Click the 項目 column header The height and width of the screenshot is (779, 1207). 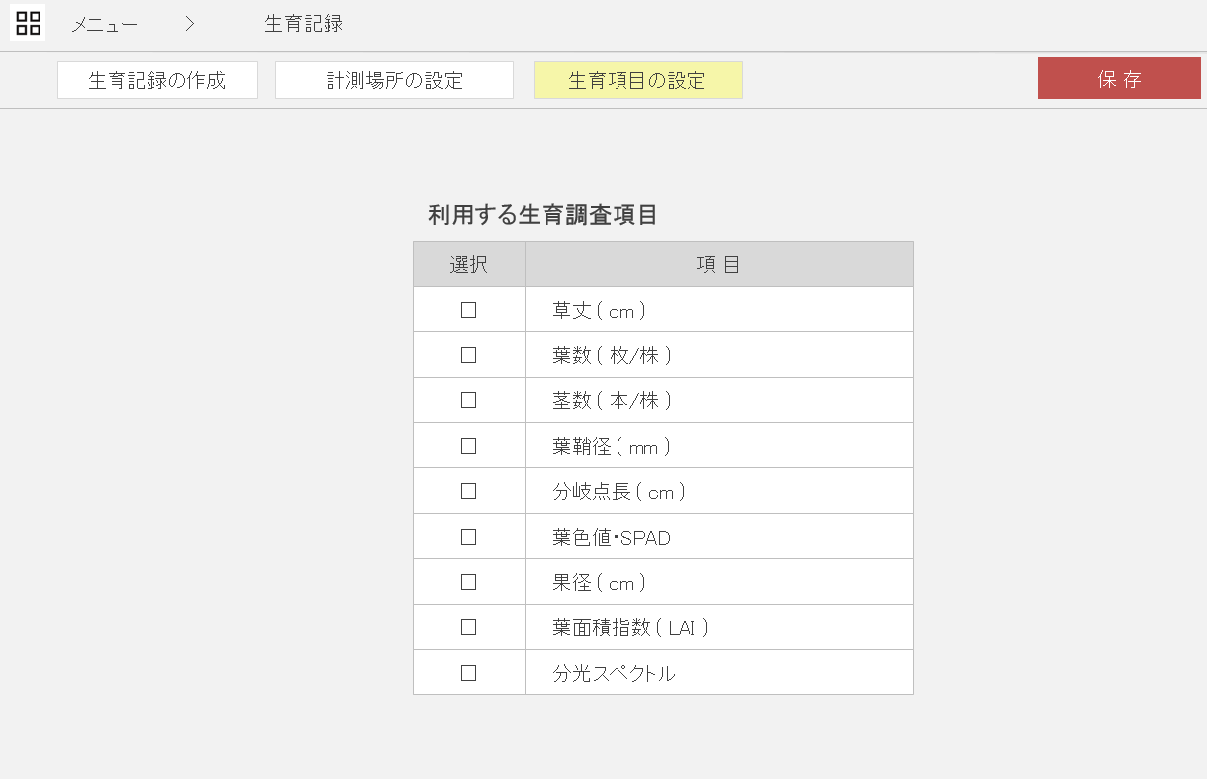(718, 265)
